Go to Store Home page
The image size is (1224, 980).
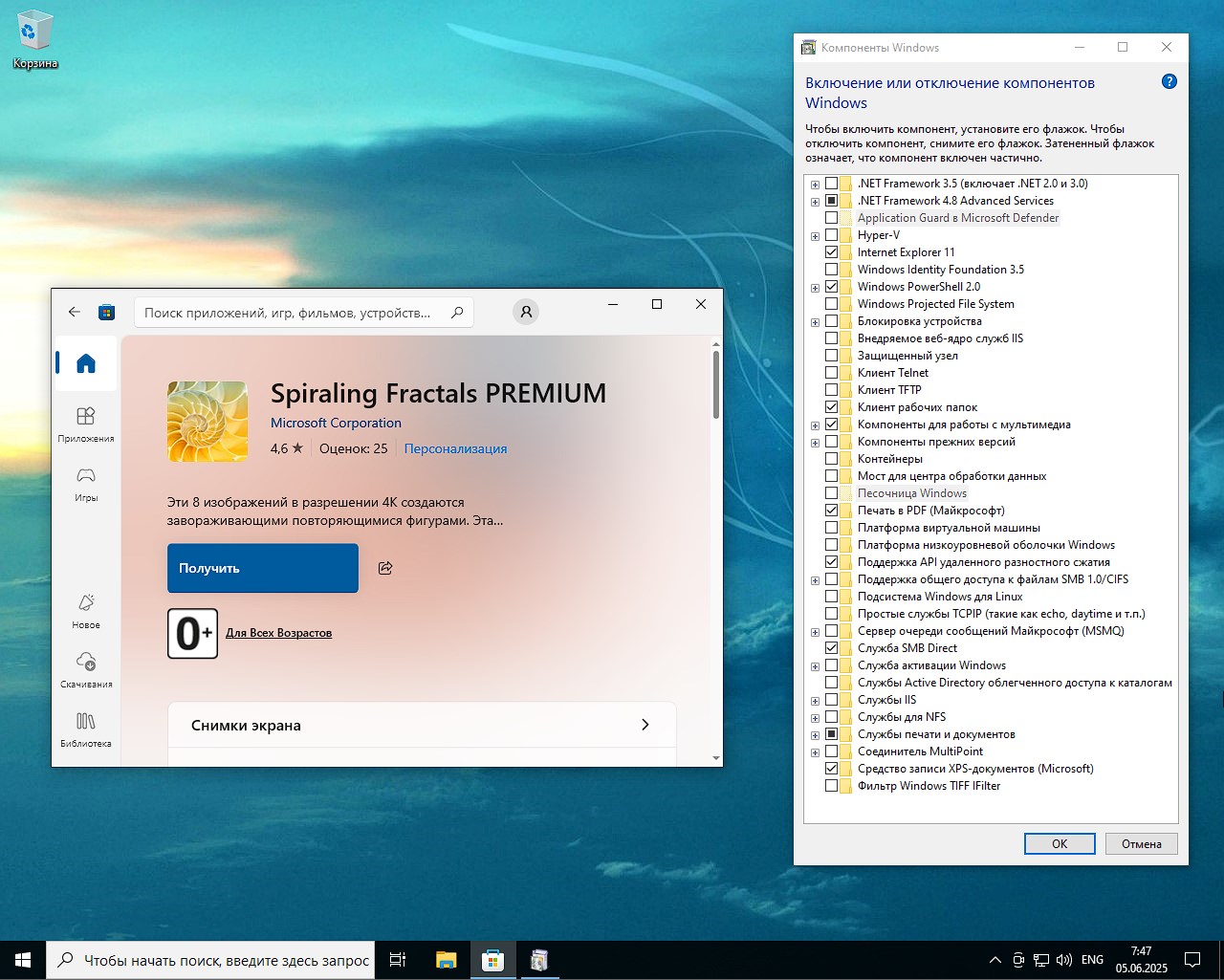(86, 363)
